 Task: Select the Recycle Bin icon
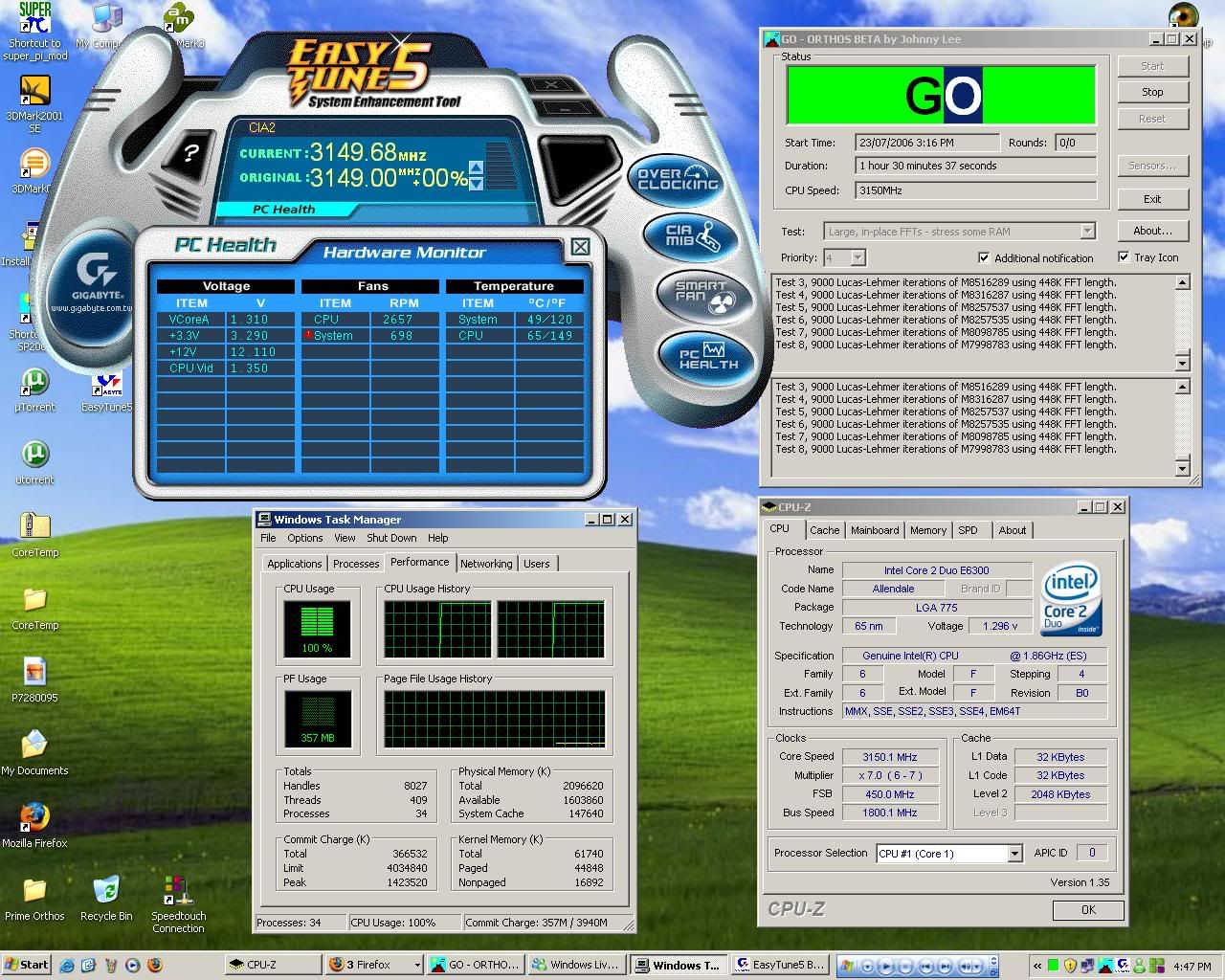106,900
